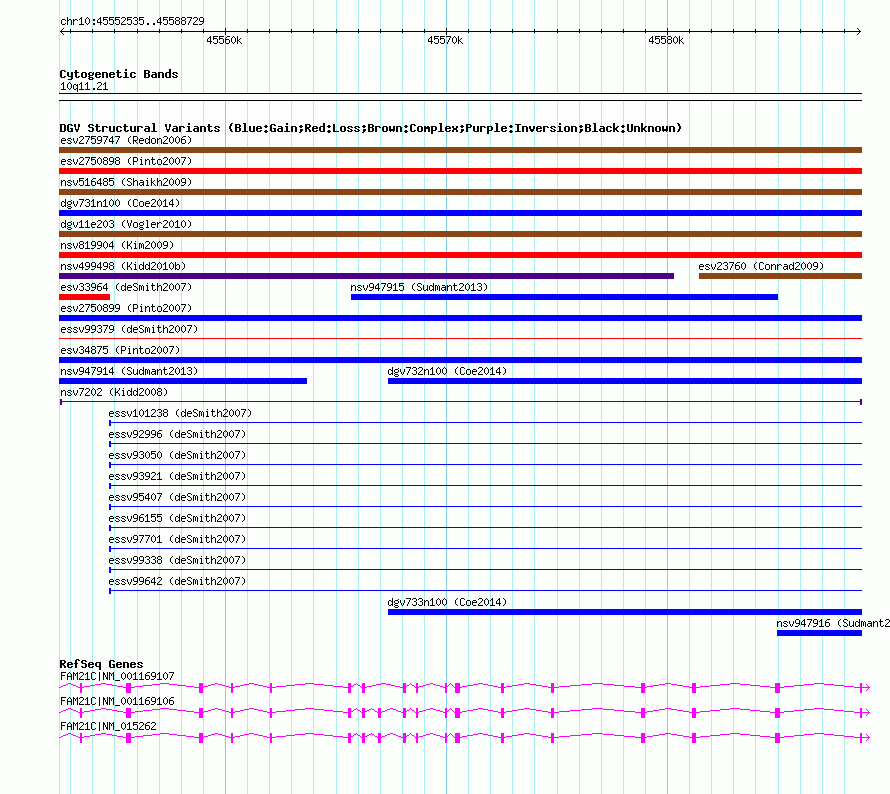Click the essv95407 (deSmith2007) label
The height and width of the screenshot is (794, 890).
click(177, 497)
